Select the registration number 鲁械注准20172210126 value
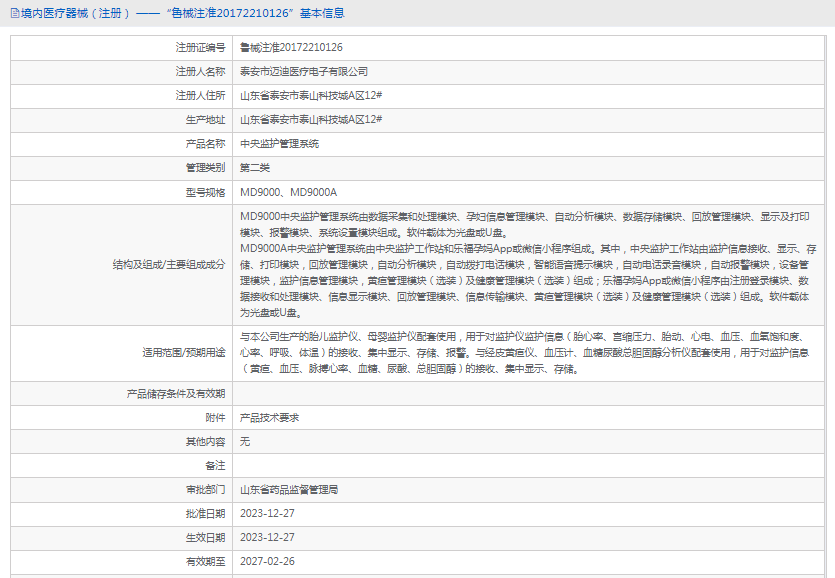835x578 pixels. (291, 47)
